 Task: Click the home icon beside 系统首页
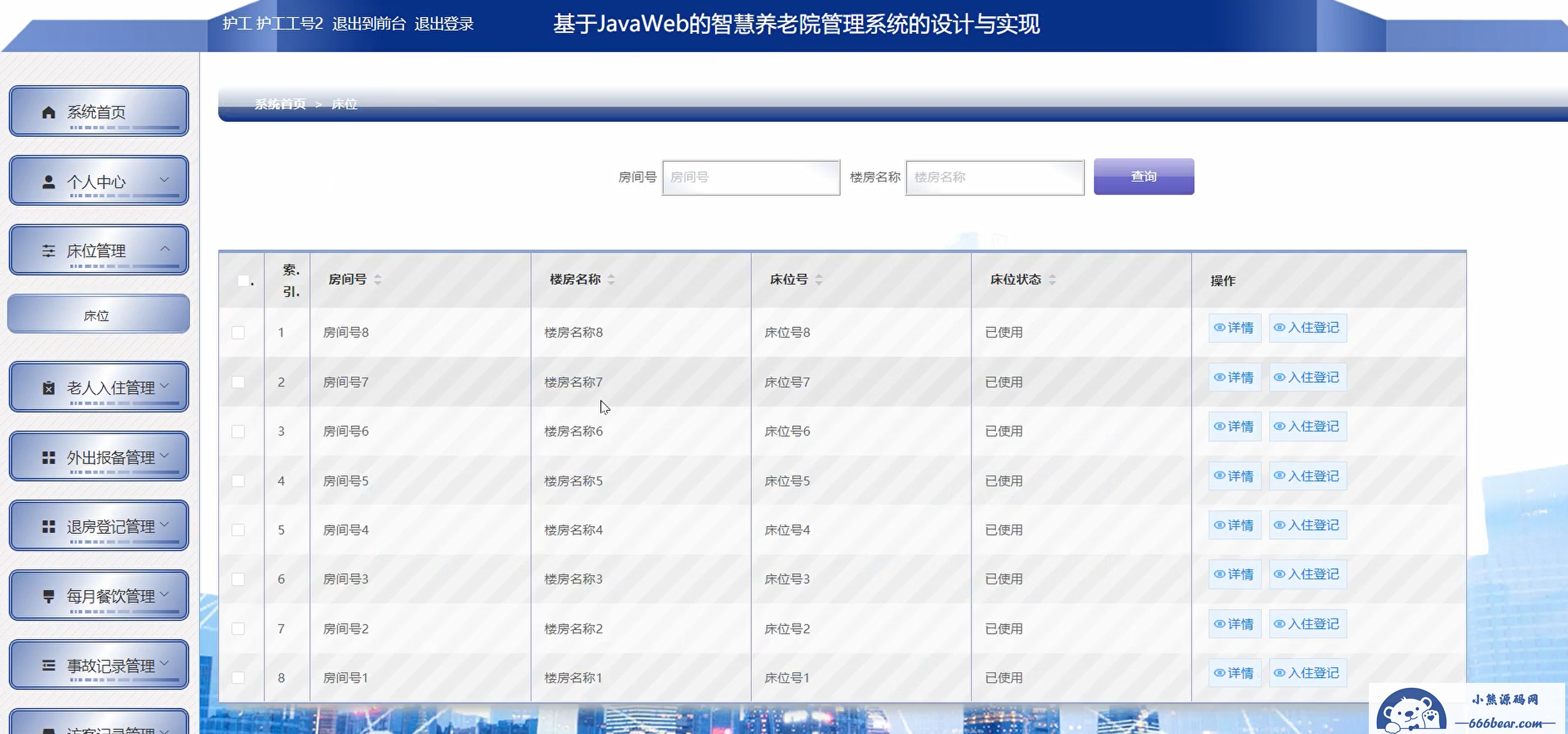[49, 112]
